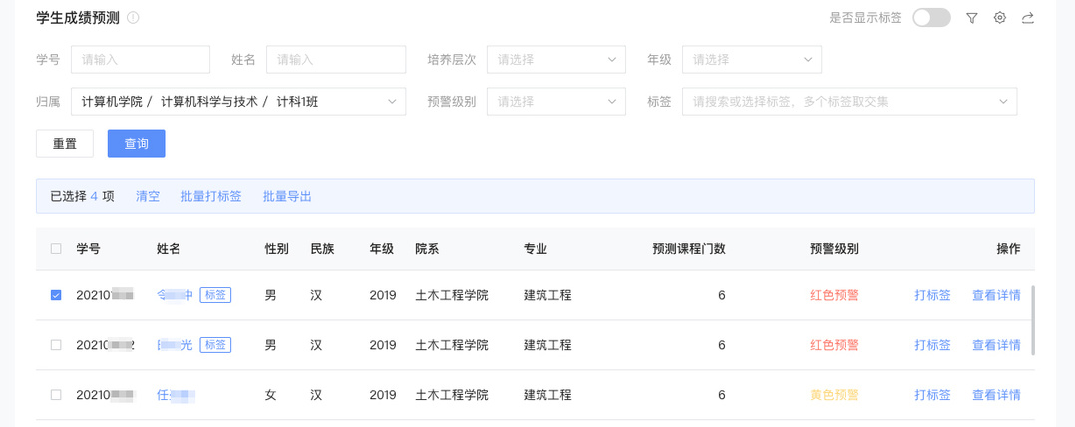The height and width of the screenshot is (427, 1075).
Task: Uncheck the first student row checkbox
Action: coord(56,295)
